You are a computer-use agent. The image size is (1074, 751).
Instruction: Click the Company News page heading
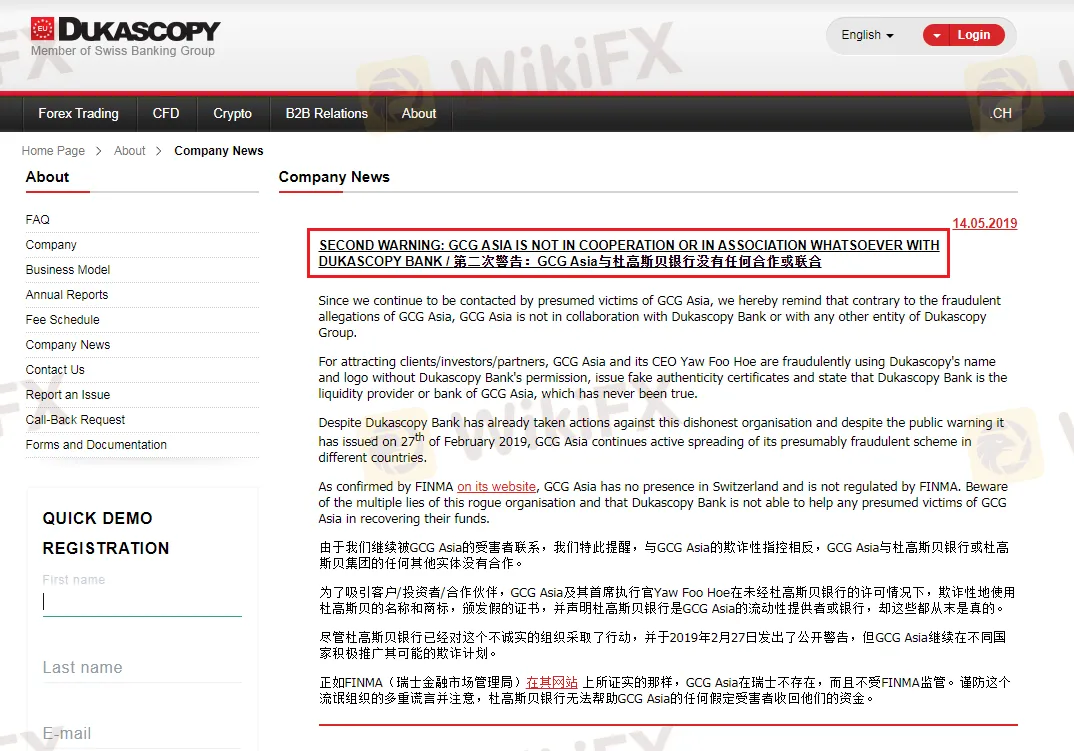point(334,177)
